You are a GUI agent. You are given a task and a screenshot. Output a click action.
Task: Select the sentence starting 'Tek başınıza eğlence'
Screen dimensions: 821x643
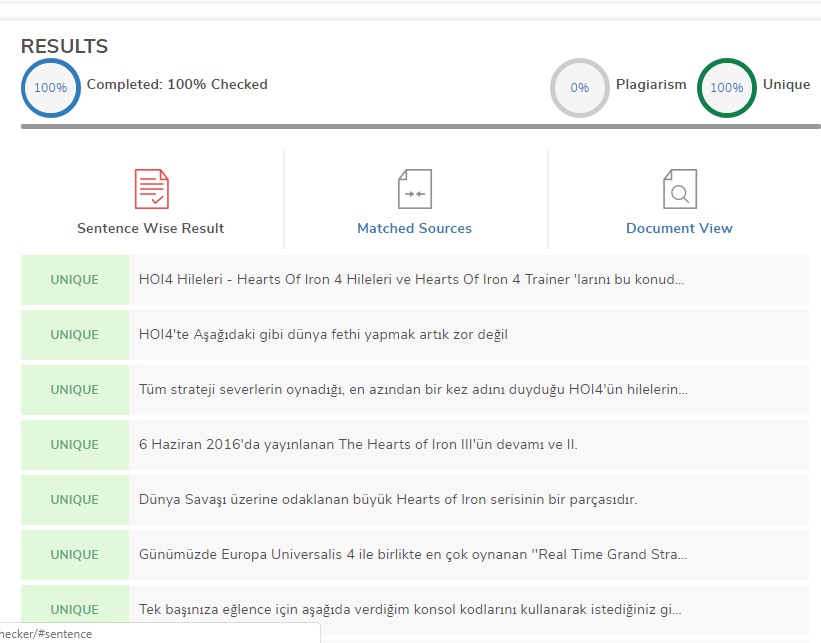(x=410, y=609)
